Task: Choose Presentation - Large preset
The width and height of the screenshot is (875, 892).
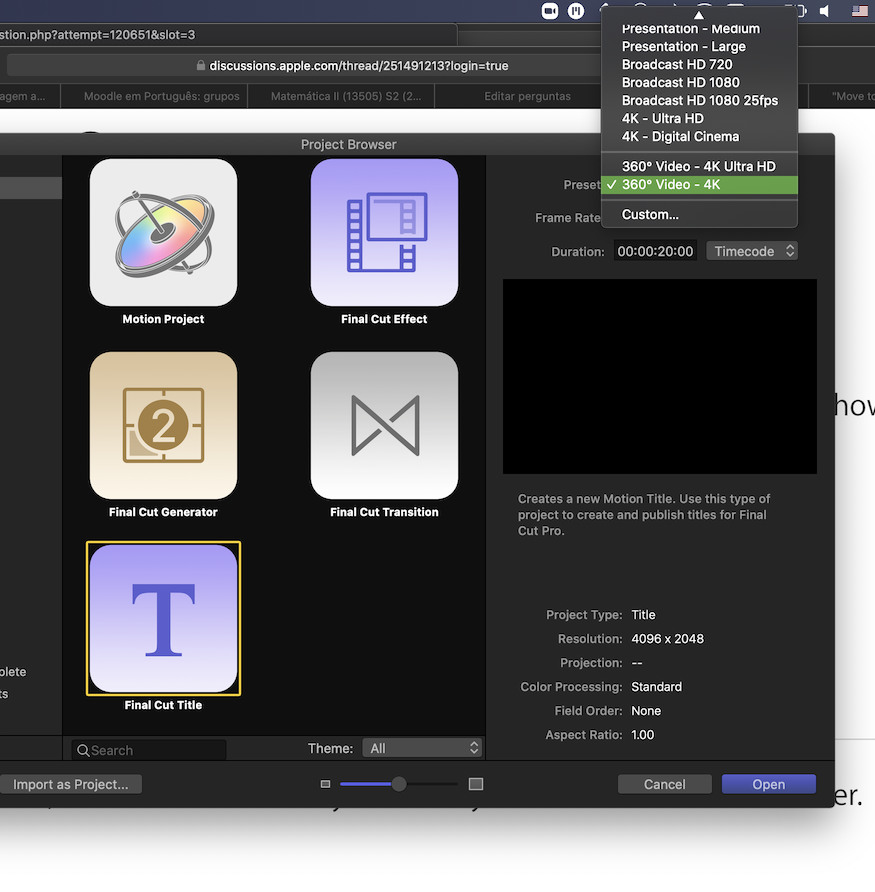Action: pyautogui.click(x=699, y=47)
